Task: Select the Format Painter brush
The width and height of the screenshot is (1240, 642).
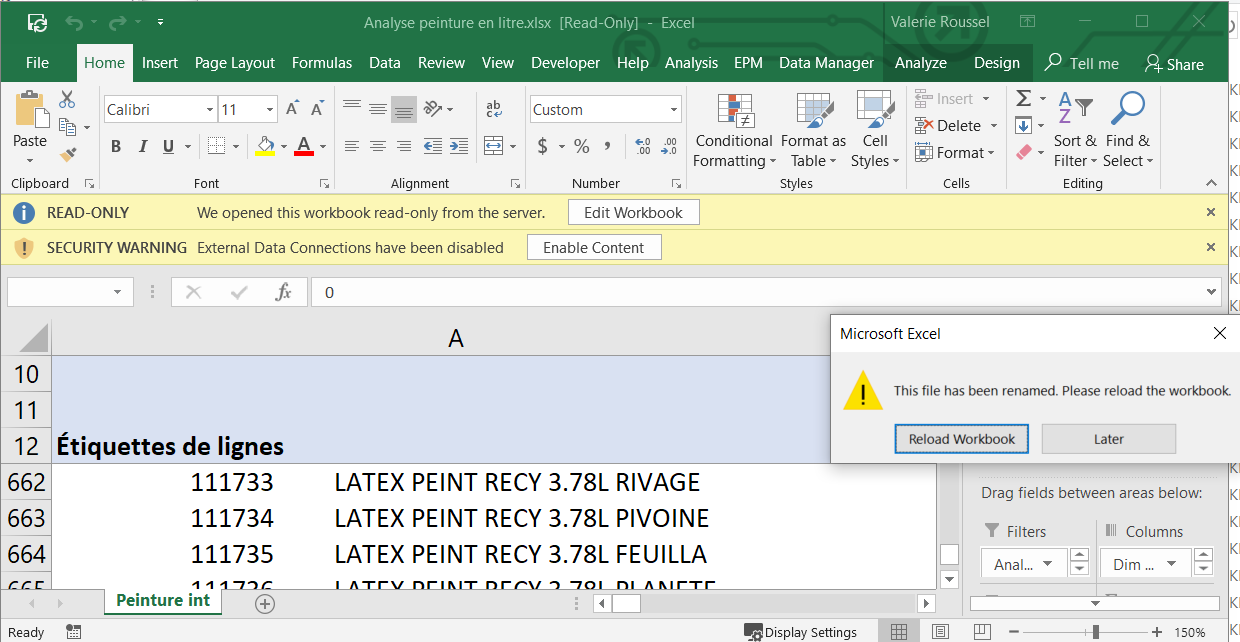Action: pos(67,154)
